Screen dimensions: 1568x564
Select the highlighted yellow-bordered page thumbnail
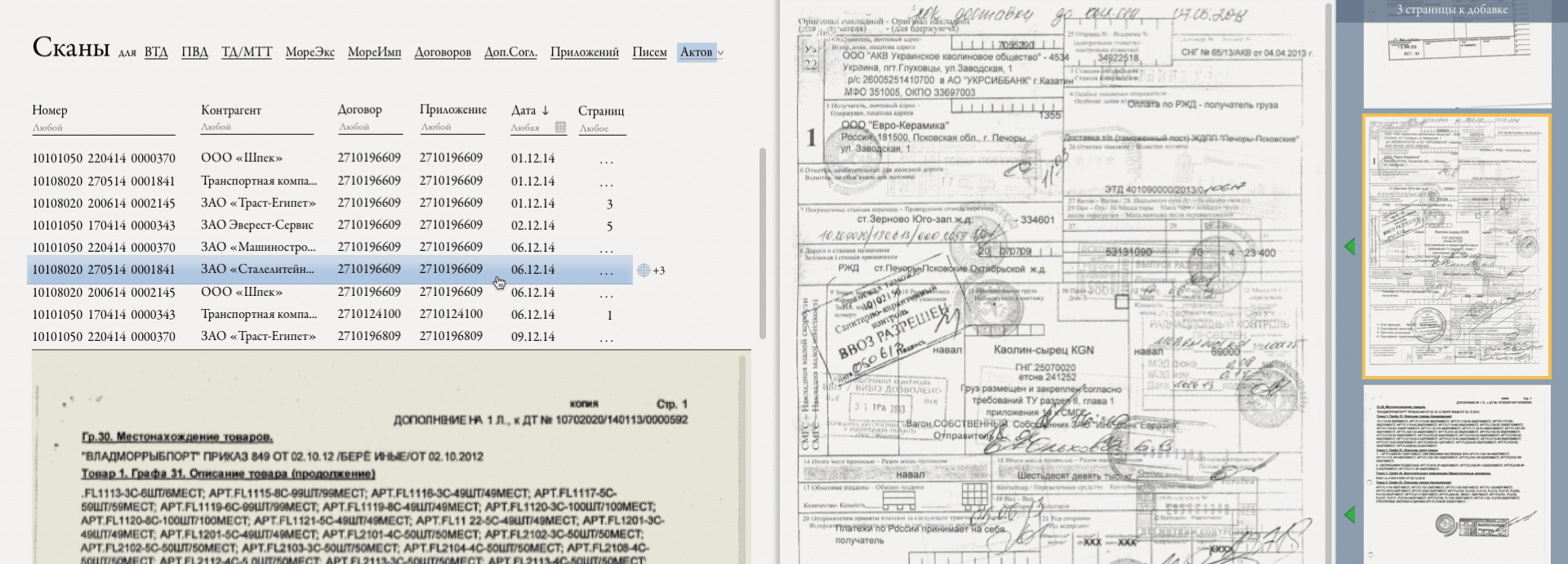point(1456,246)
